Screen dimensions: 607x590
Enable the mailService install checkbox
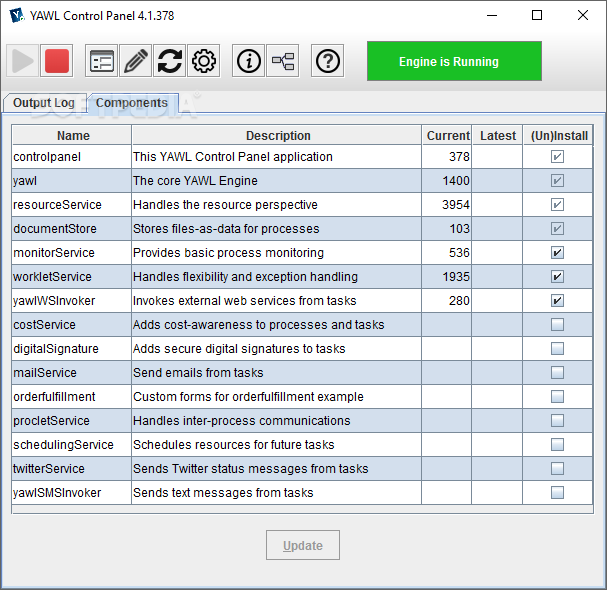[557, 373]
